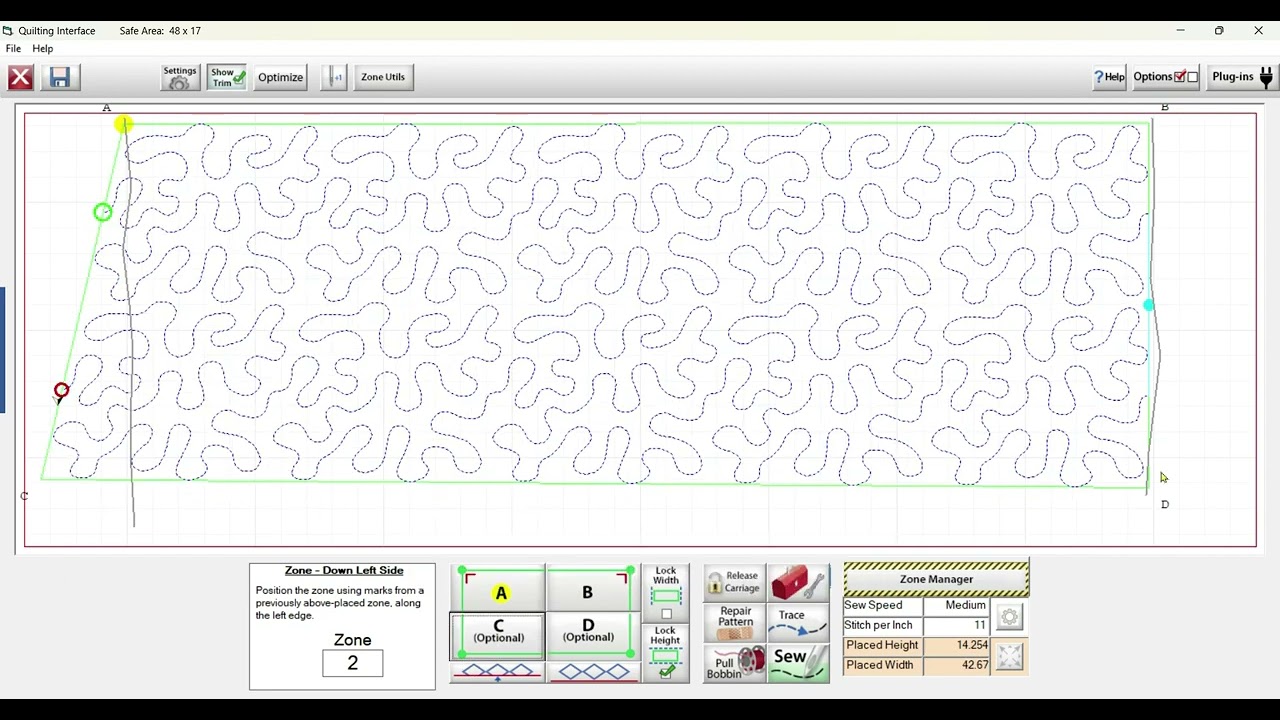Click the yellow handle at corner A
The width and height of the screenshot is (1280, 720).
(x=122, y=124)
